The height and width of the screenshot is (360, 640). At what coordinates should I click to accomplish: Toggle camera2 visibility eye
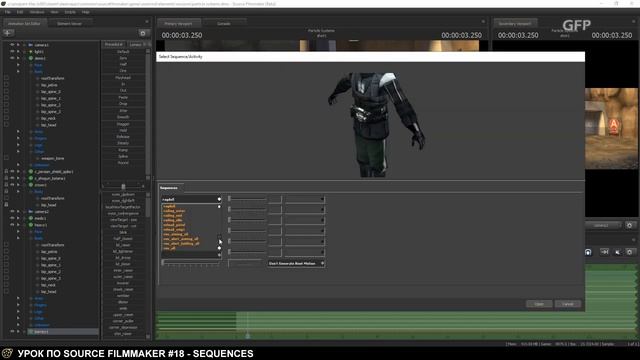click(12, 211)
